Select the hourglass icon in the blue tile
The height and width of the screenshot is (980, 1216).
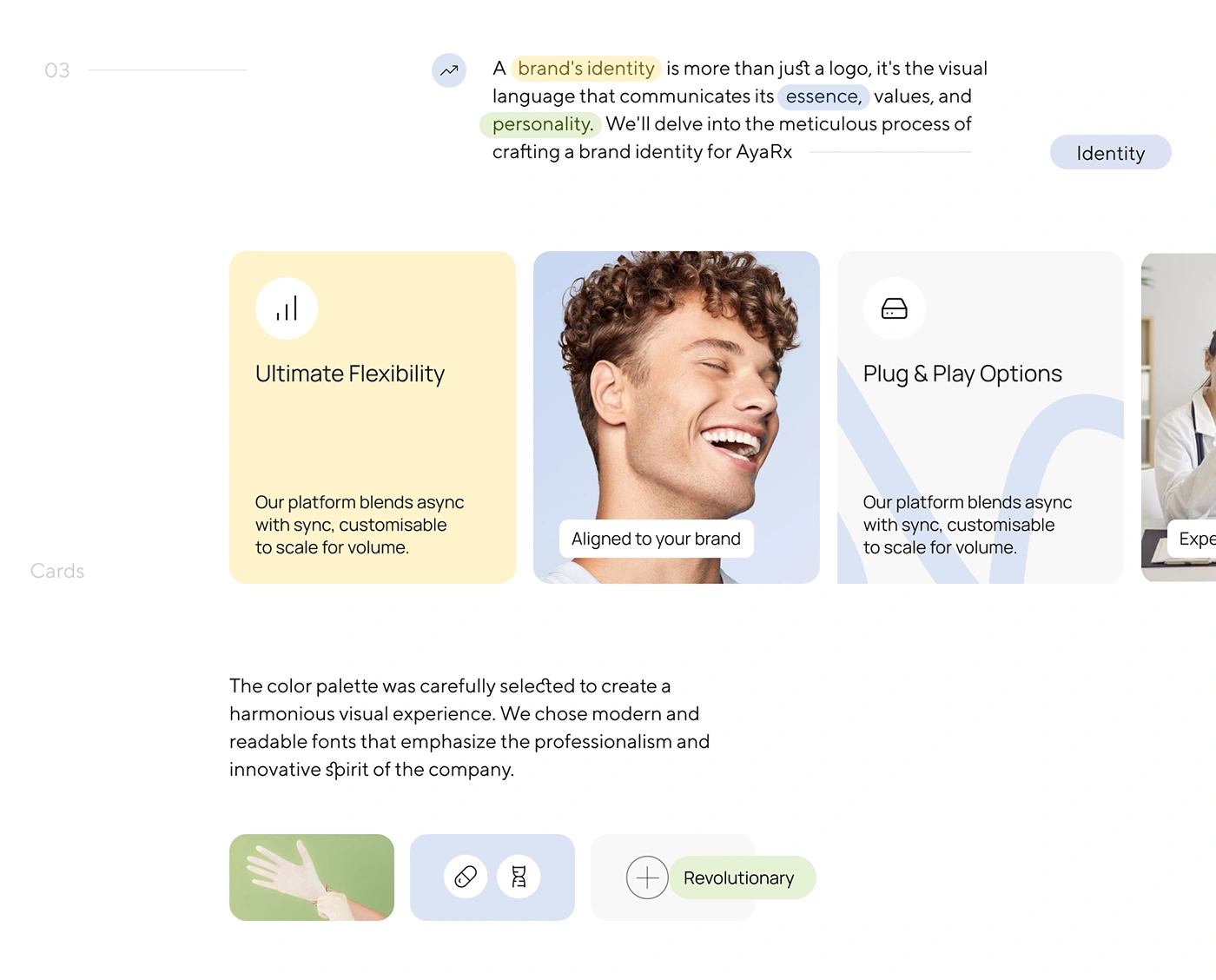pos(519,877)
